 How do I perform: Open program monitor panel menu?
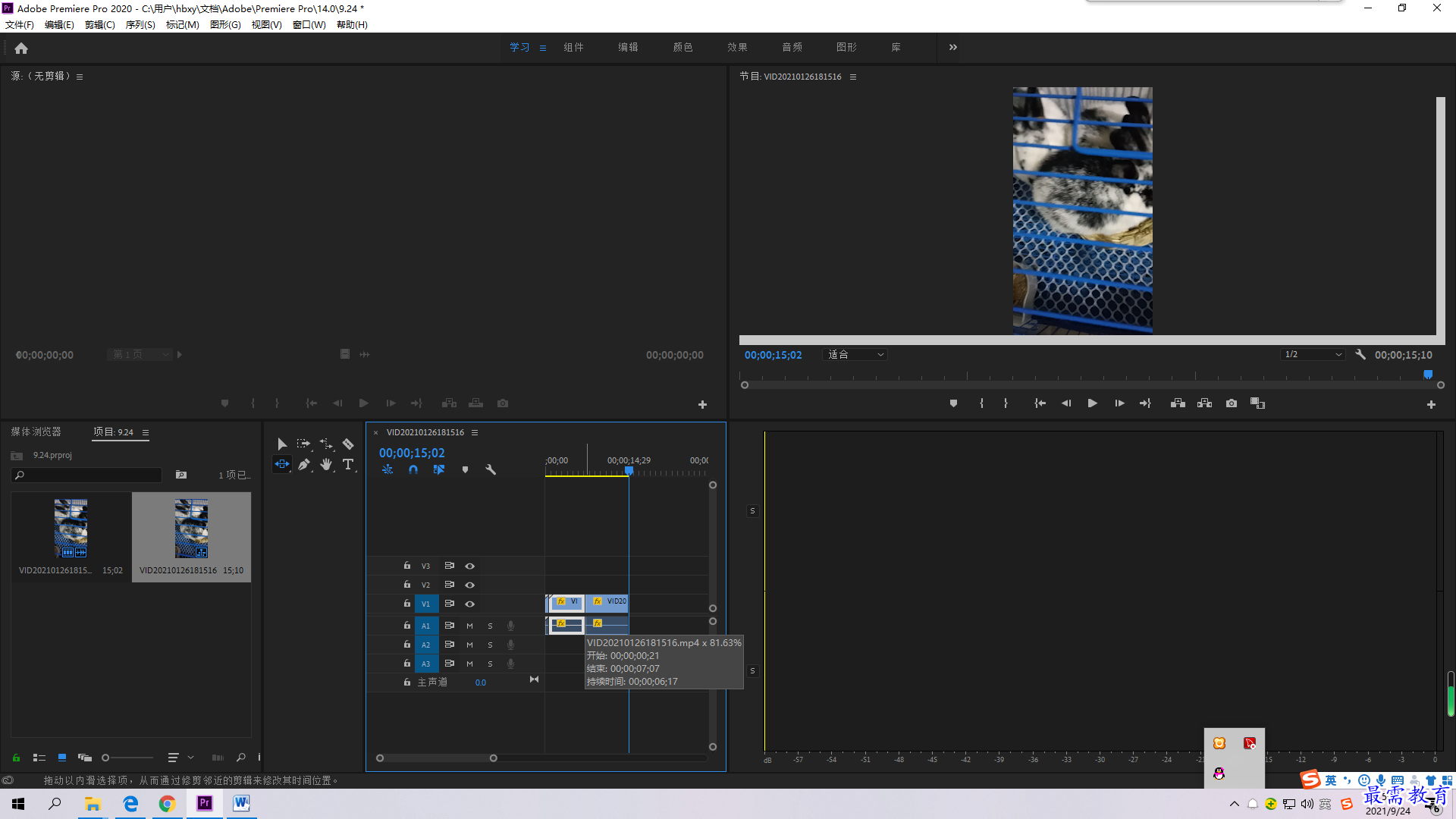click(x=853, y=77)
